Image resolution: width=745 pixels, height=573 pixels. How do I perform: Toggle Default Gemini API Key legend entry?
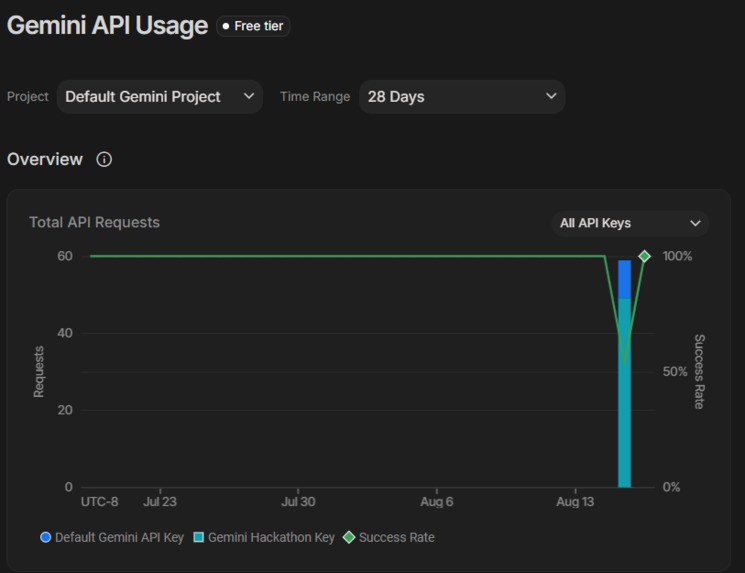pyautogui.click(x=112, y=537)
